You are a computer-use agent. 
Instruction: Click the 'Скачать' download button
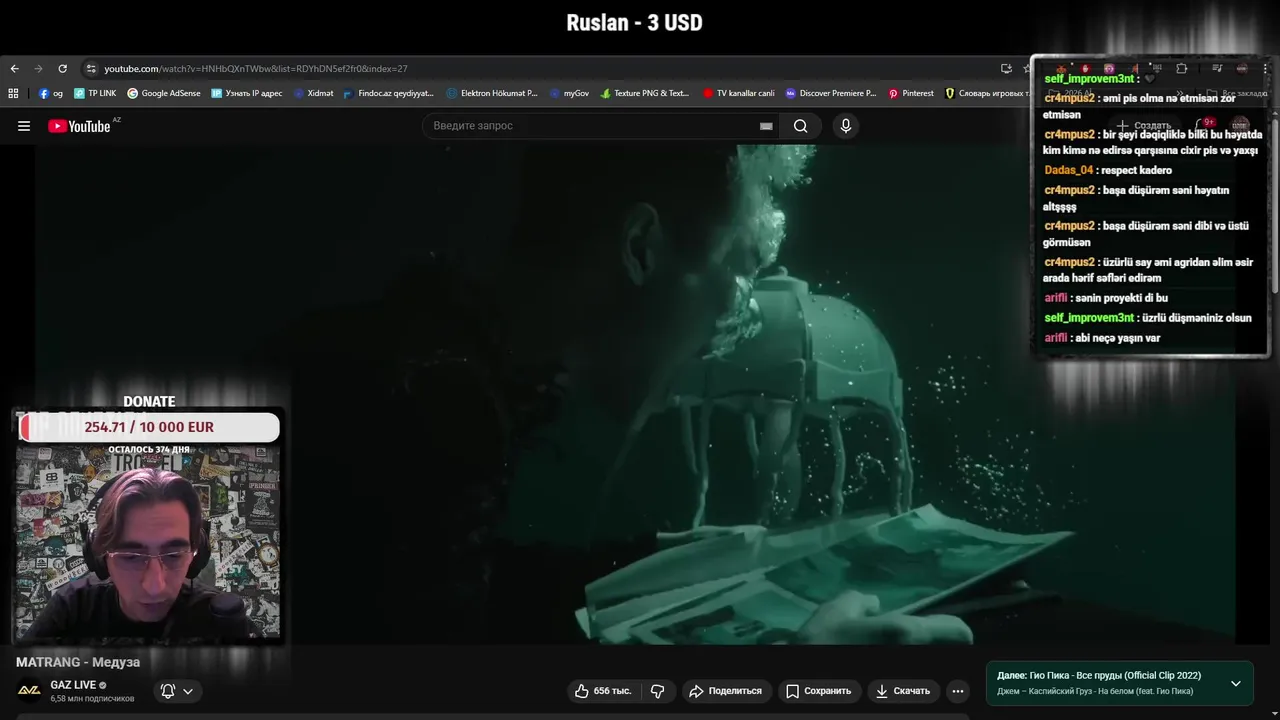pos(903,691)
